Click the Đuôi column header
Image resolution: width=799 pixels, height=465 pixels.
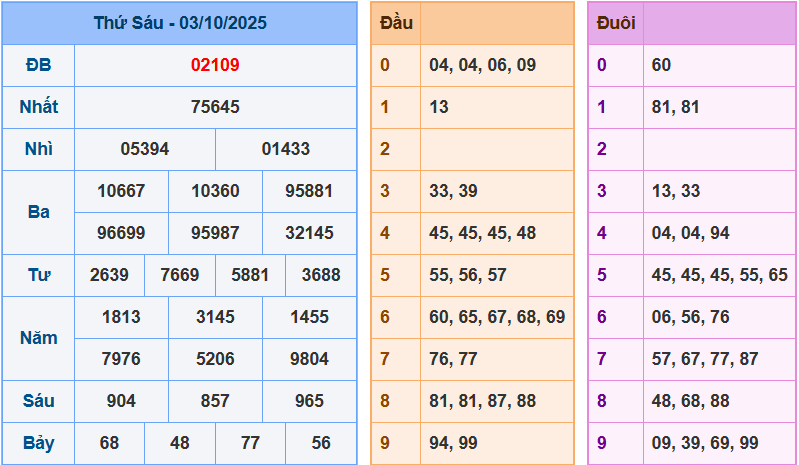[x=615, y=23]
